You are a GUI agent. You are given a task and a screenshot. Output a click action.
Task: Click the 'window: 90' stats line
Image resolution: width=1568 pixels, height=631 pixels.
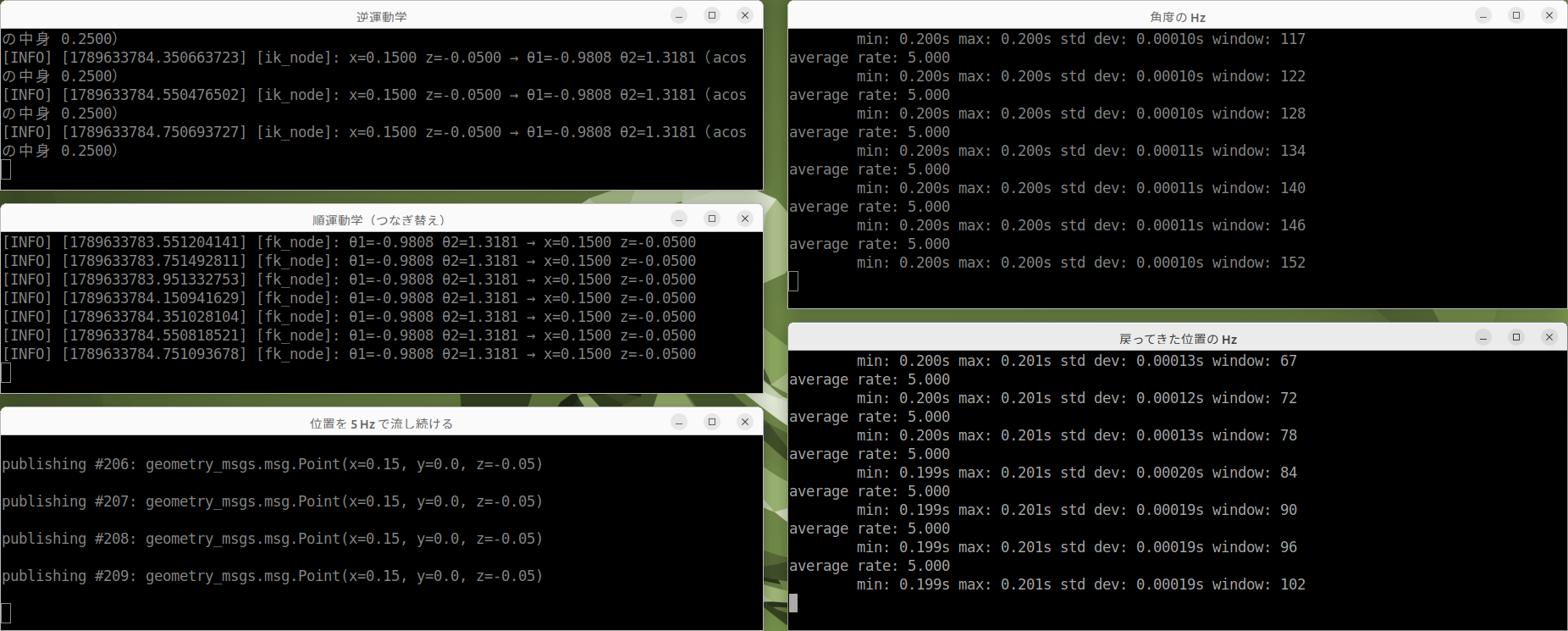point(1077,510)
